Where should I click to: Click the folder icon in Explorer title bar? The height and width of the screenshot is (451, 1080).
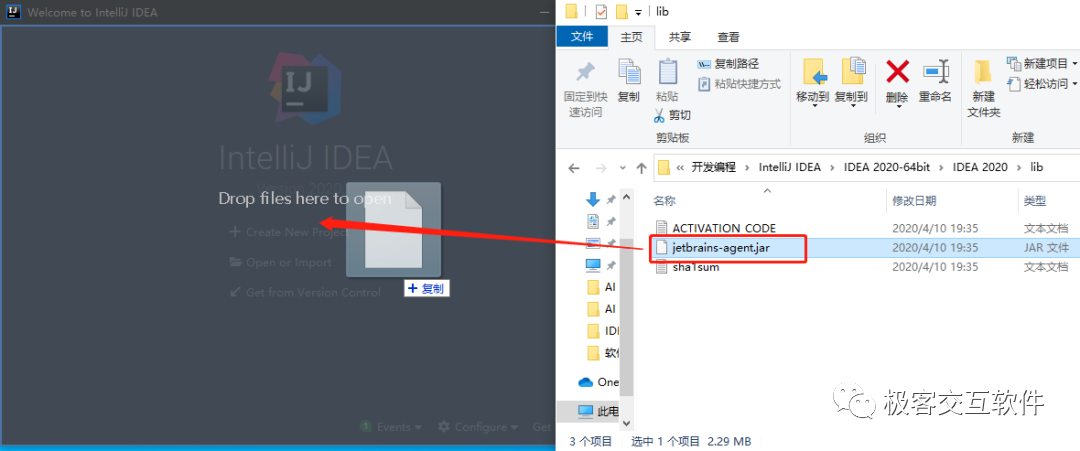tap(571, 11)
